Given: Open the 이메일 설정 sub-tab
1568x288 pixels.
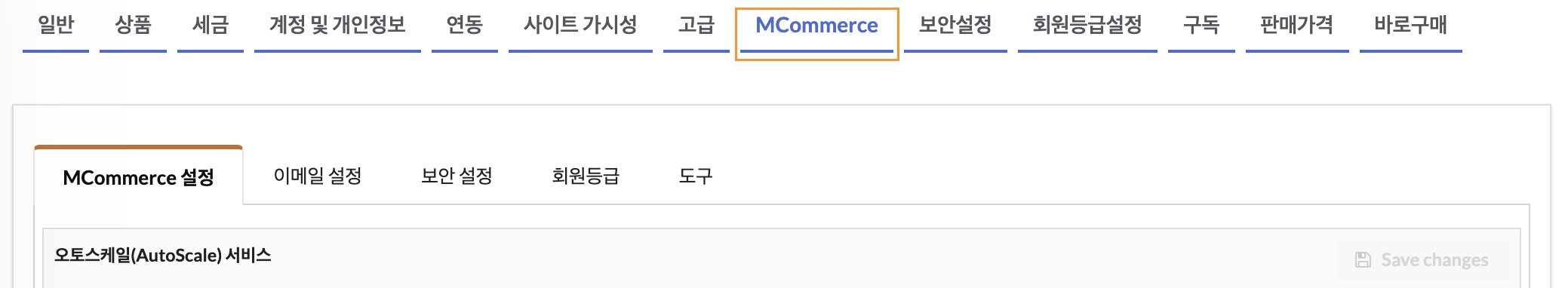Looking at the screenshot, I should (x=318, y=176).
